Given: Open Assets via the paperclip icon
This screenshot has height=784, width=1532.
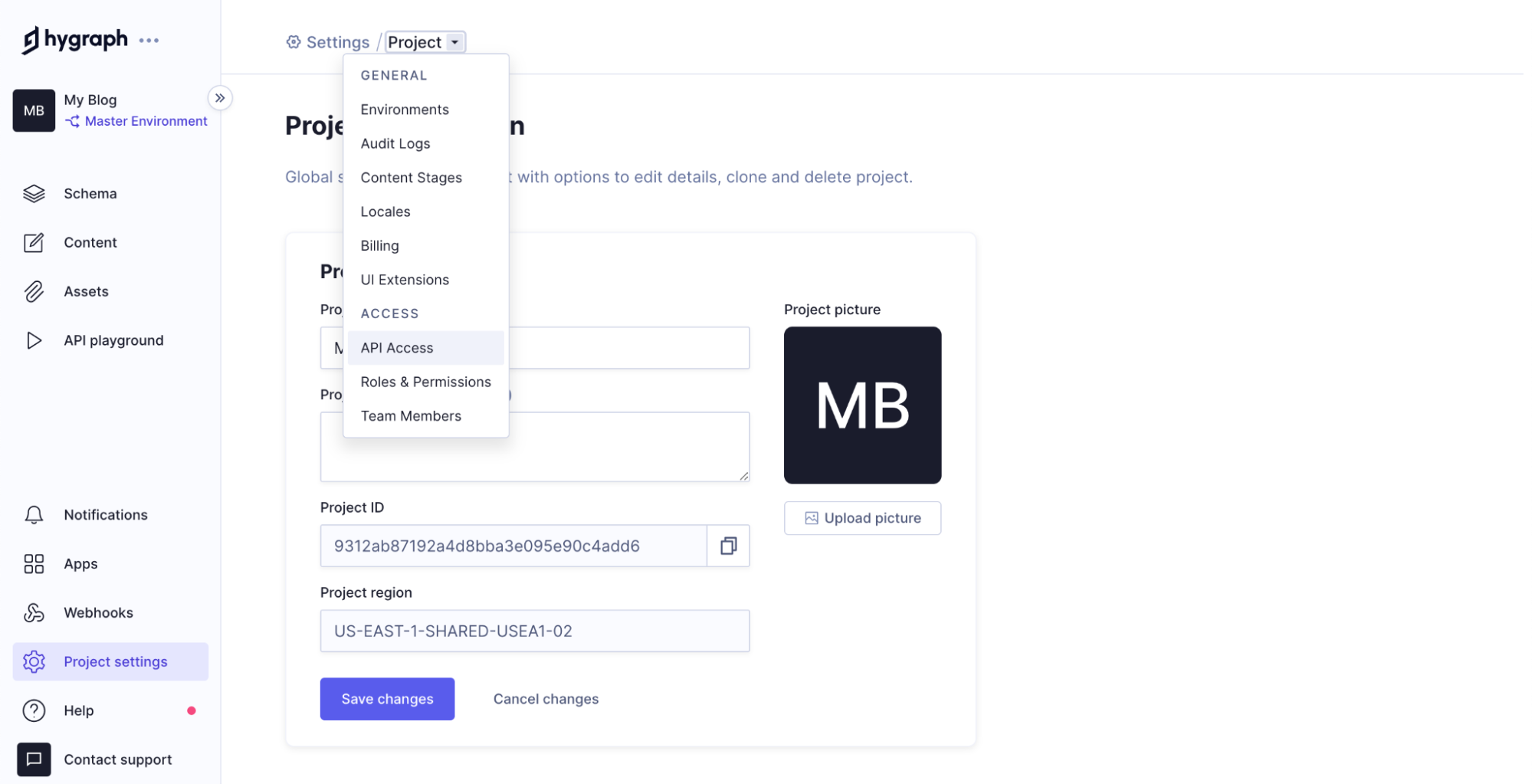Looking at the screenshot, I should coord(34,292).
